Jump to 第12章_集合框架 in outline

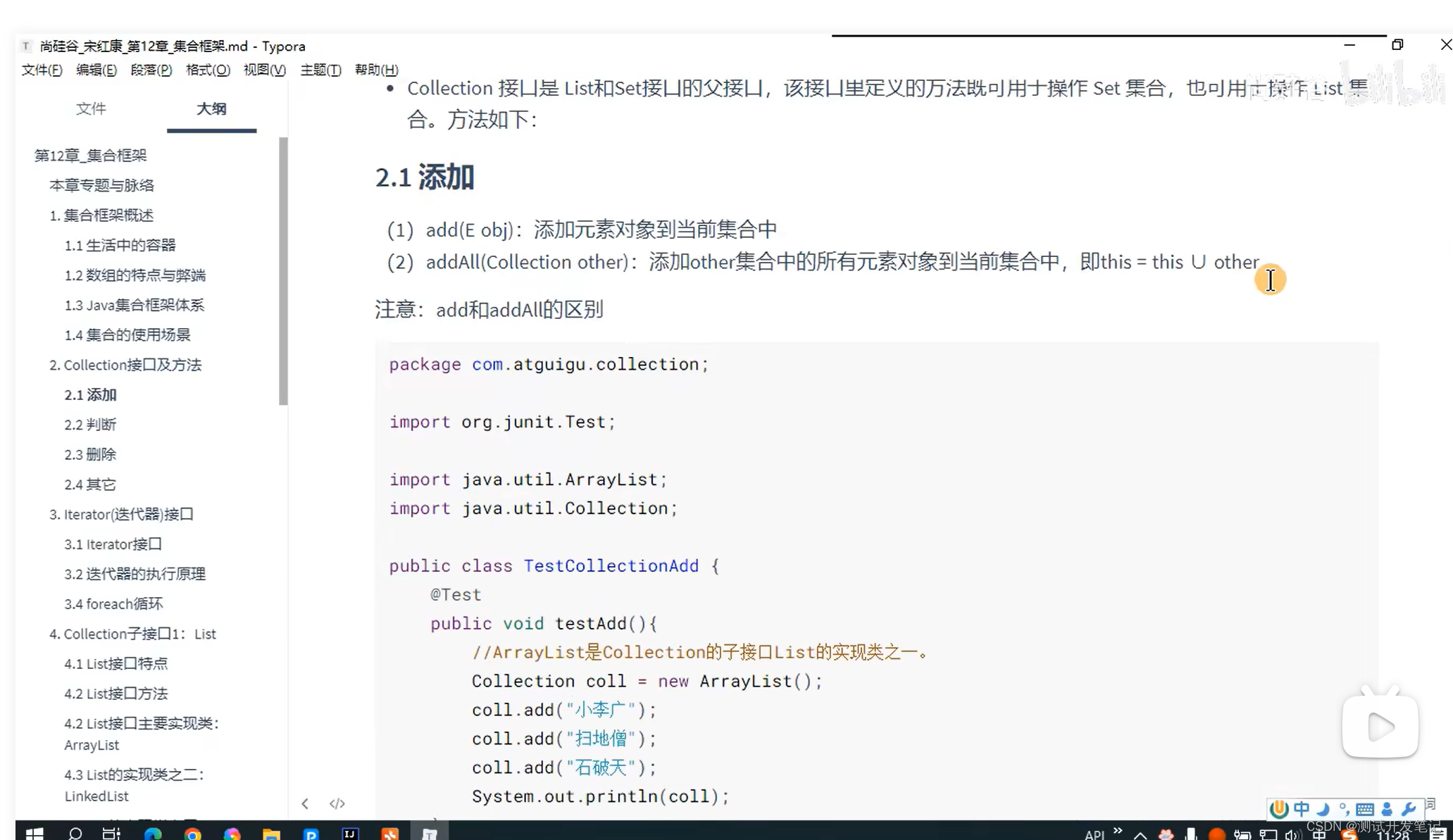90,155
